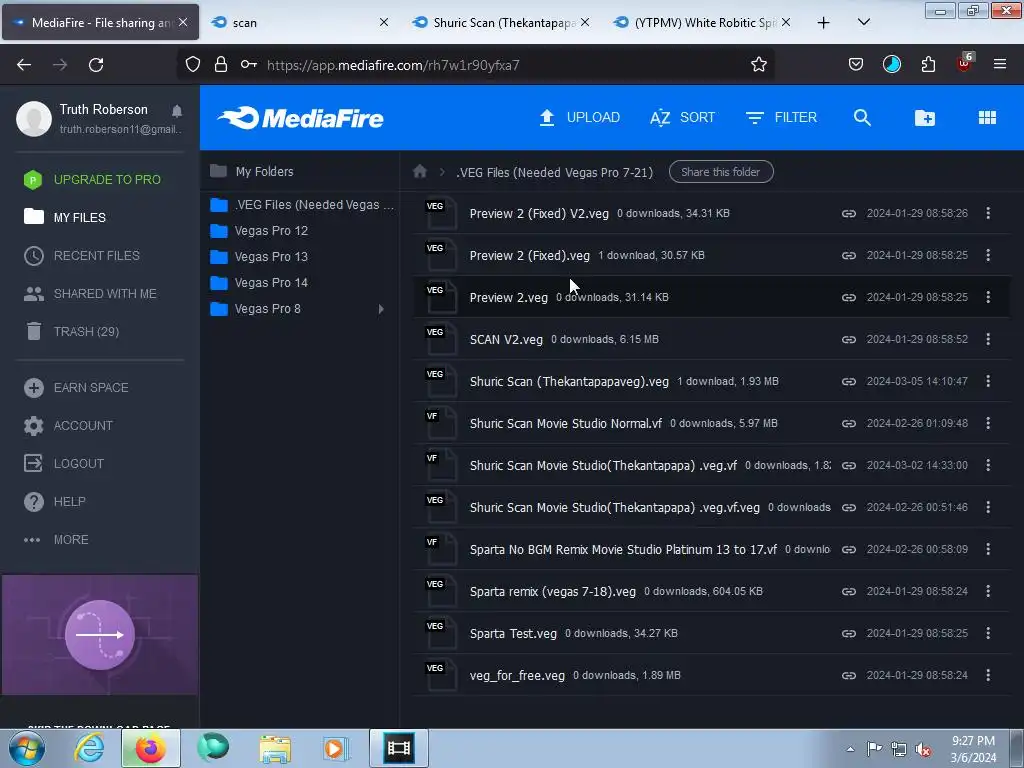This screenshot has height=768, width=1024.
Task: Reload the page
Action: click(x=96, y=65)
